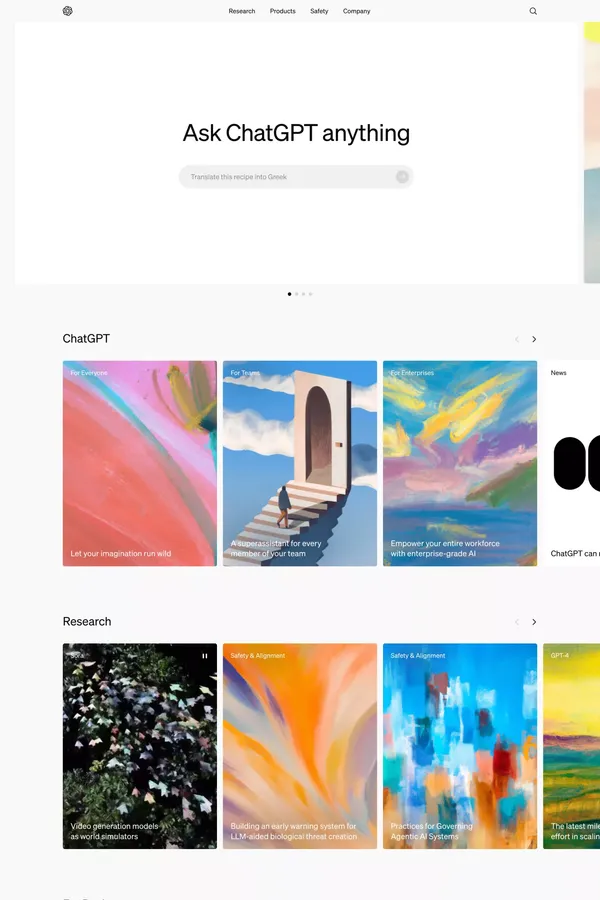
Task: Click the Ask ChatGPT prompt input field
Action: (296, 177)
